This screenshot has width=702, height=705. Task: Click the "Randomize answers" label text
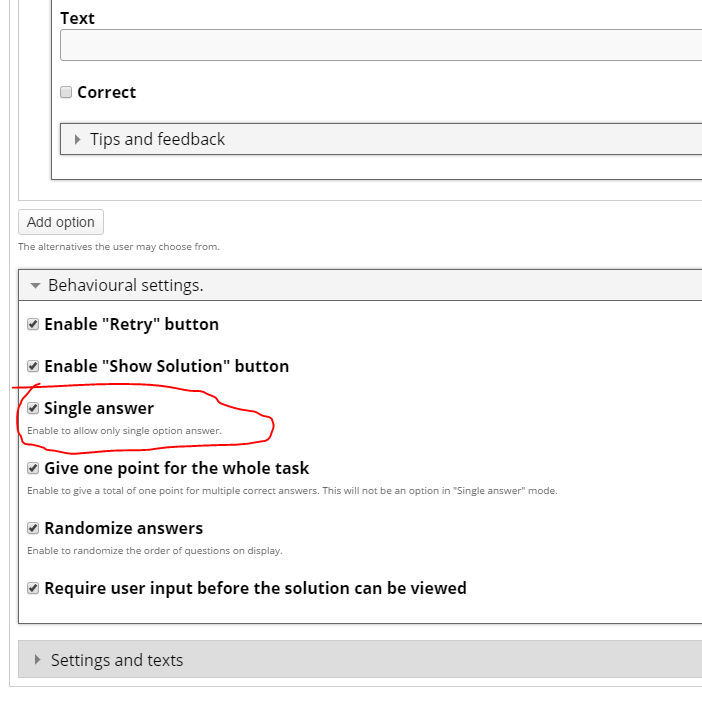point(124,528)
